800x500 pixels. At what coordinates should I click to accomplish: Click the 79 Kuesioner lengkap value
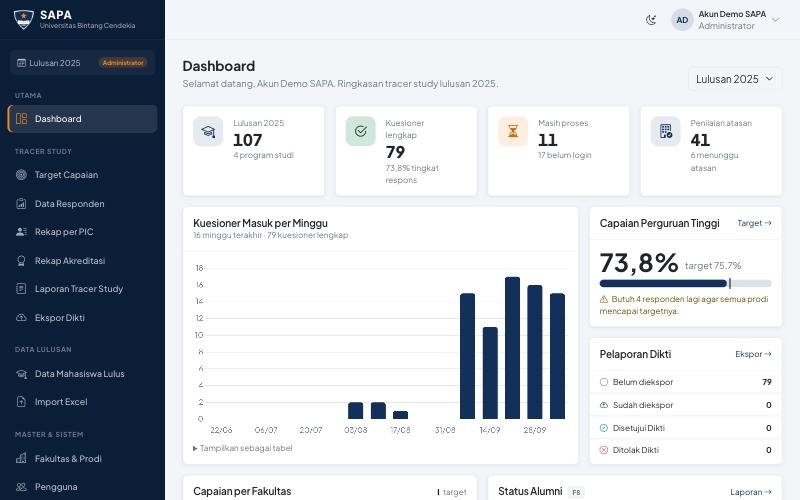(x=395, y=152)
